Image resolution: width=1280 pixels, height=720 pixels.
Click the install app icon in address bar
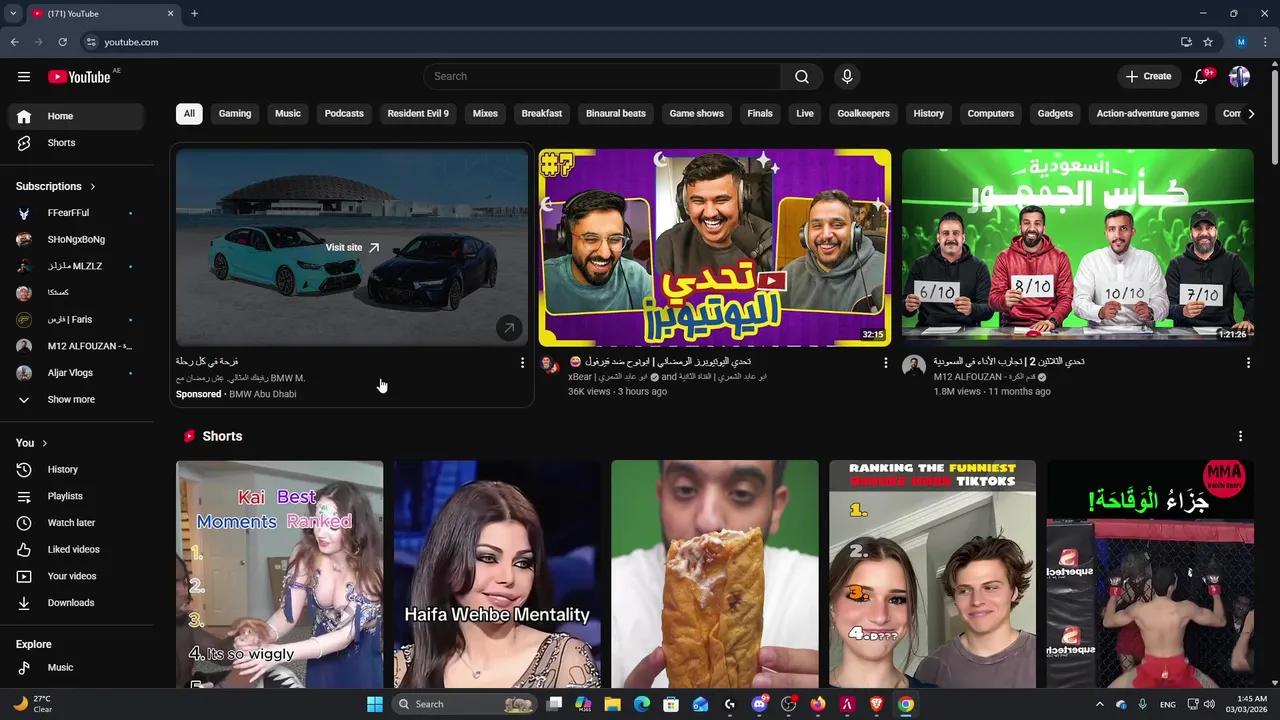click(1186, 42)
